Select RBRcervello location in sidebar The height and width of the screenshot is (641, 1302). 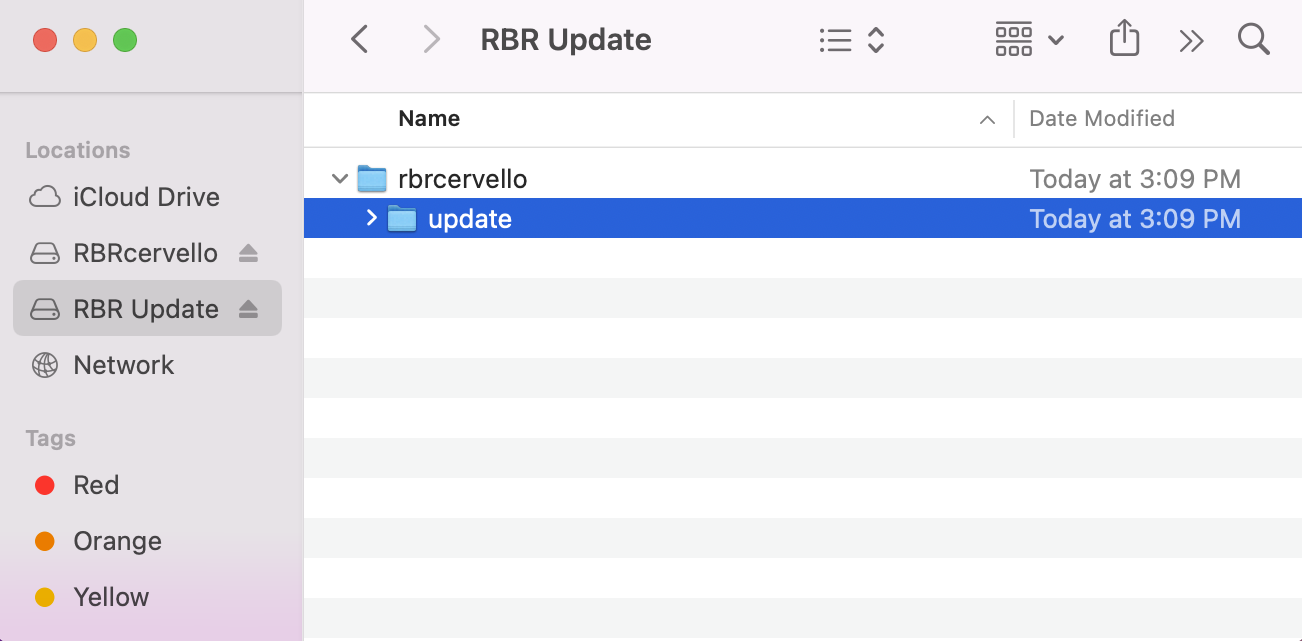coord(145,253)
